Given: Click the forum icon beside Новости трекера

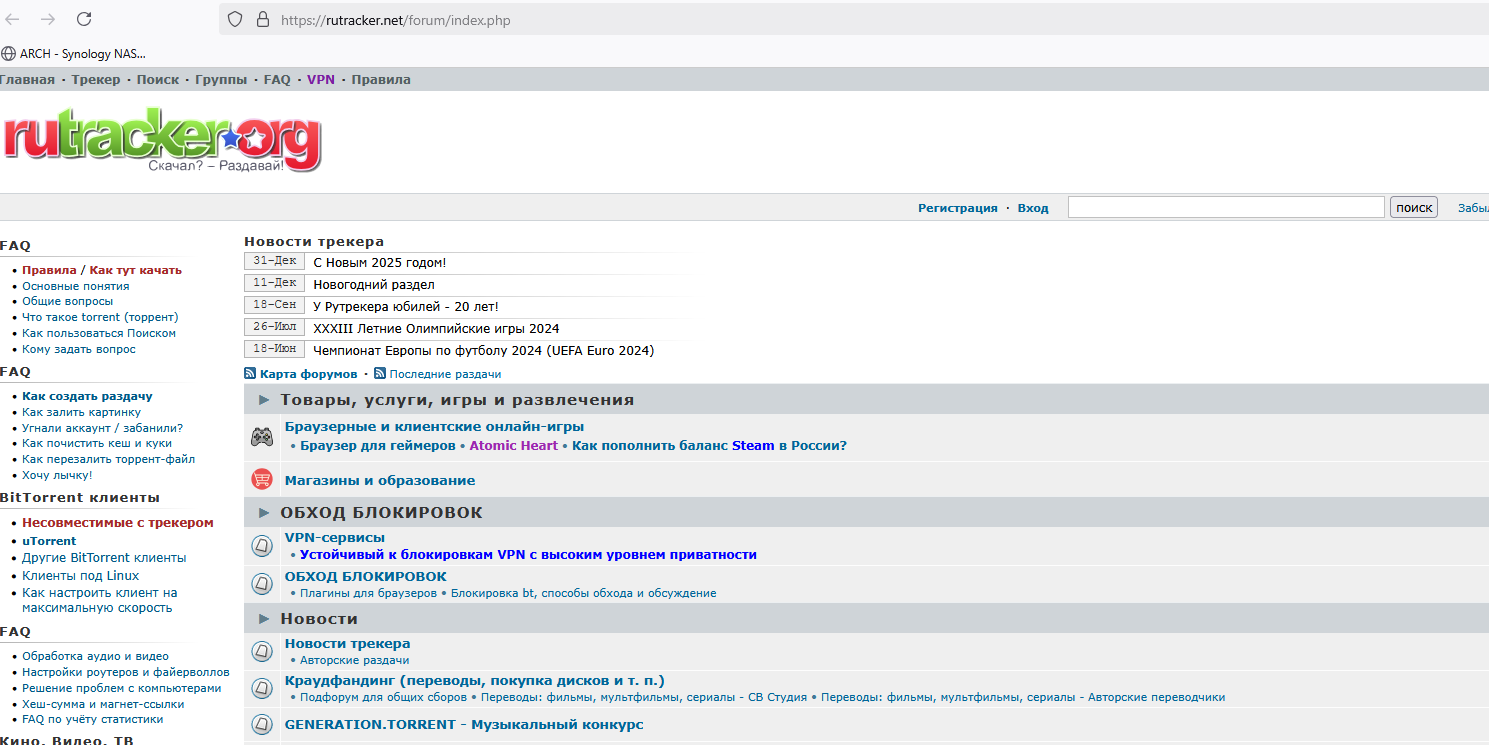Looking at the screenshot, I should click(x=262, y=651).
